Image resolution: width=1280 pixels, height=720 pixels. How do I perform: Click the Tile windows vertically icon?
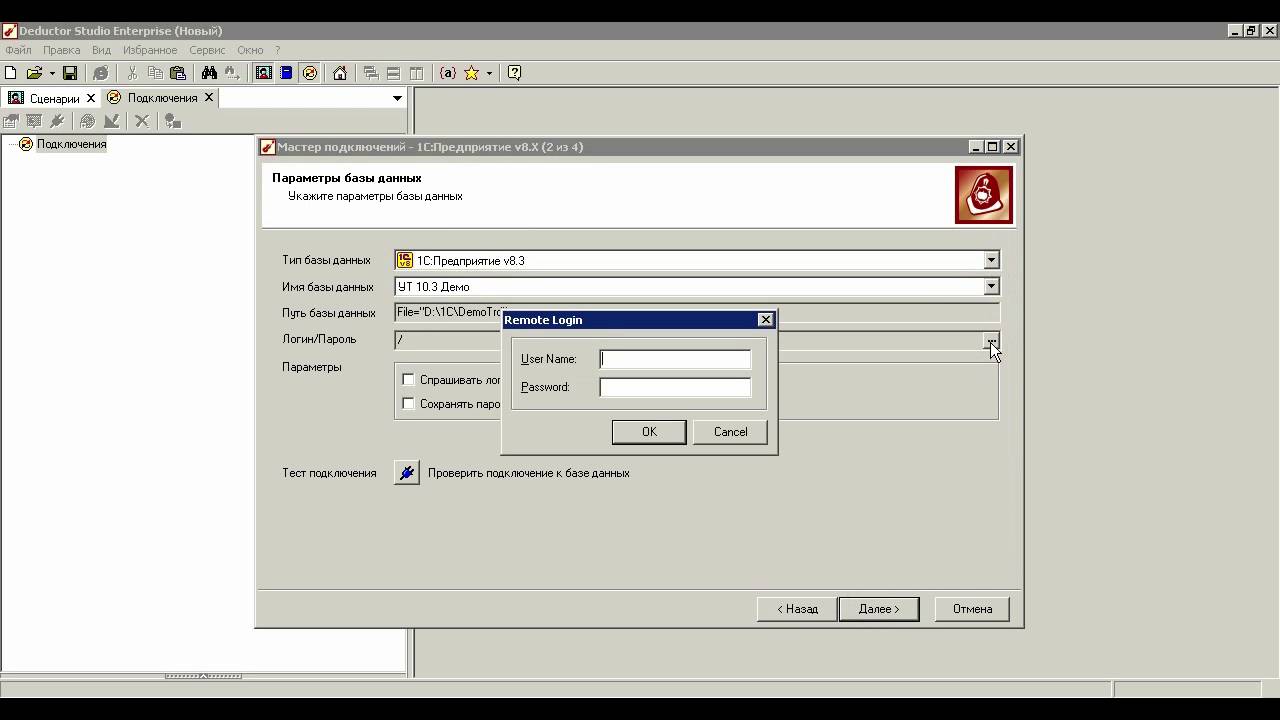(x=417, y=73)
